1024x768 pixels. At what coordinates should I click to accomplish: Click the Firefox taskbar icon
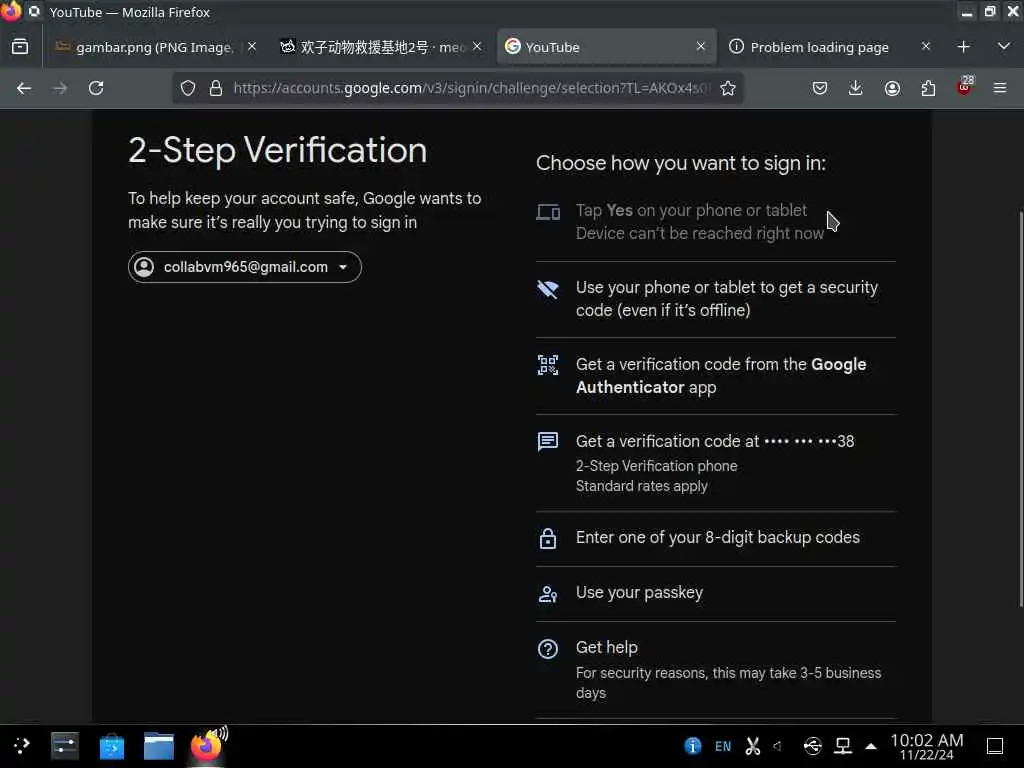(x=206, y=745)
